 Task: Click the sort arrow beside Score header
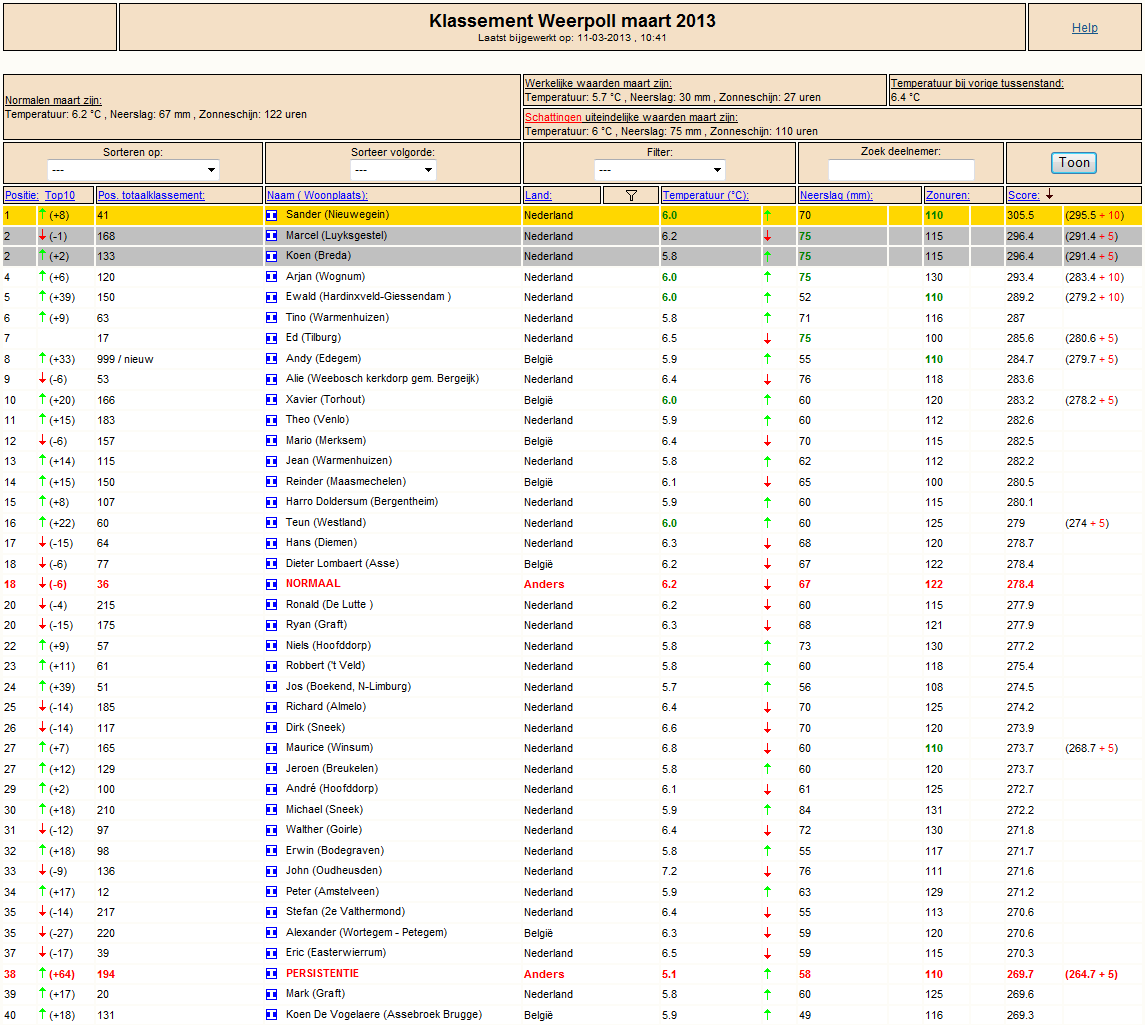(1049, 194)
